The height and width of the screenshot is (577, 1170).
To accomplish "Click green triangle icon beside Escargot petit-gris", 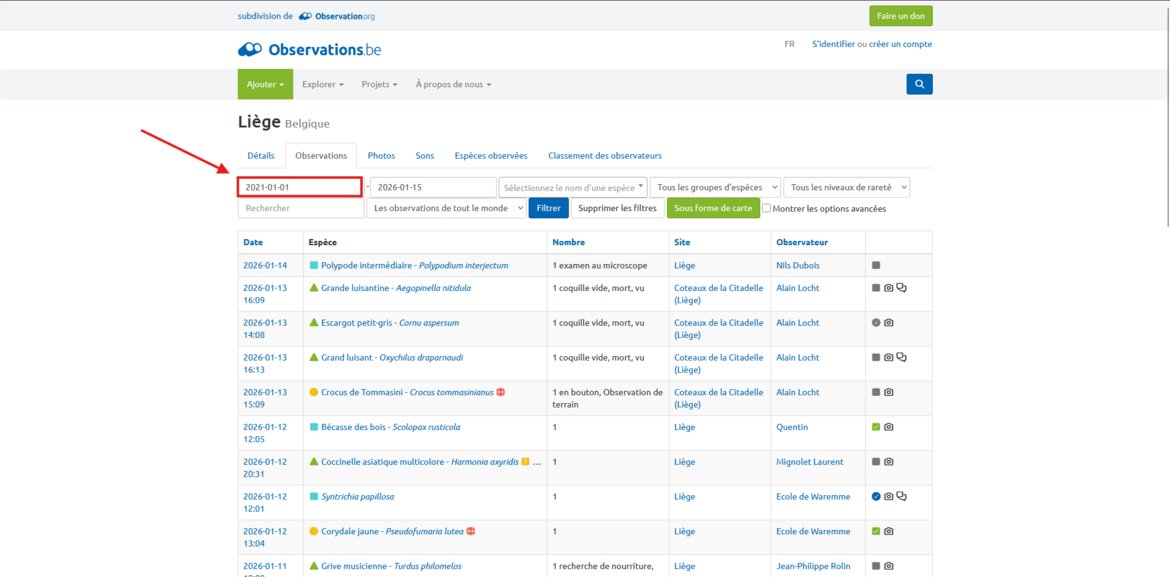I will coord(314,323).
